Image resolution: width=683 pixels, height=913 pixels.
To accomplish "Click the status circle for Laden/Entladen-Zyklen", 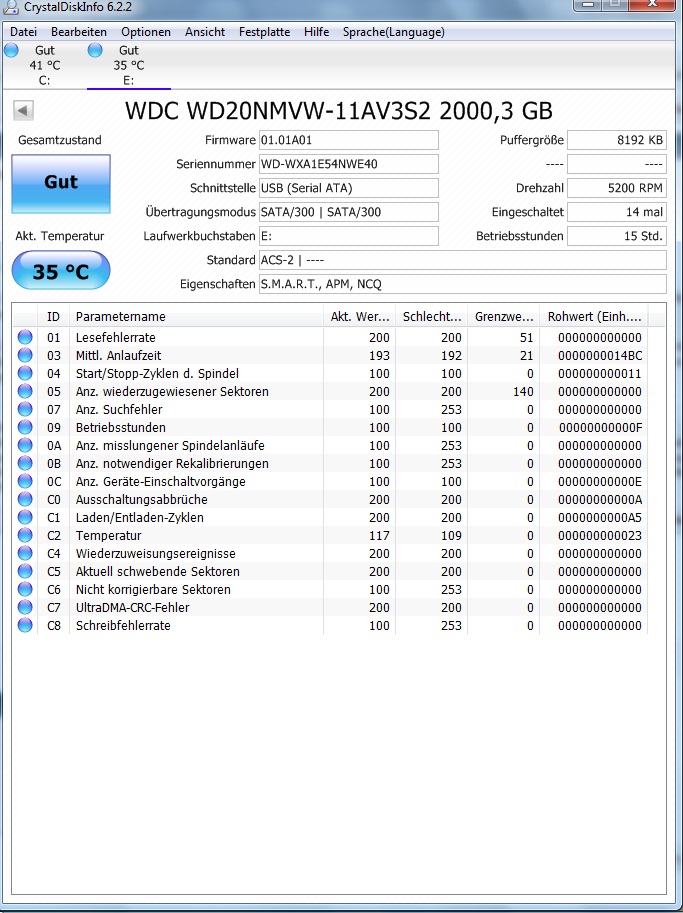I will 25,518.
